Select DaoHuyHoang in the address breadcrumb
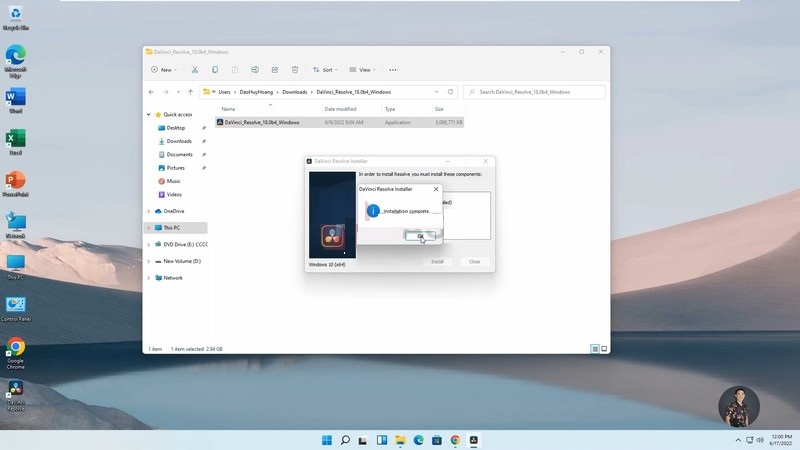This screenshot has width=800, height=450. coord(256,92)
